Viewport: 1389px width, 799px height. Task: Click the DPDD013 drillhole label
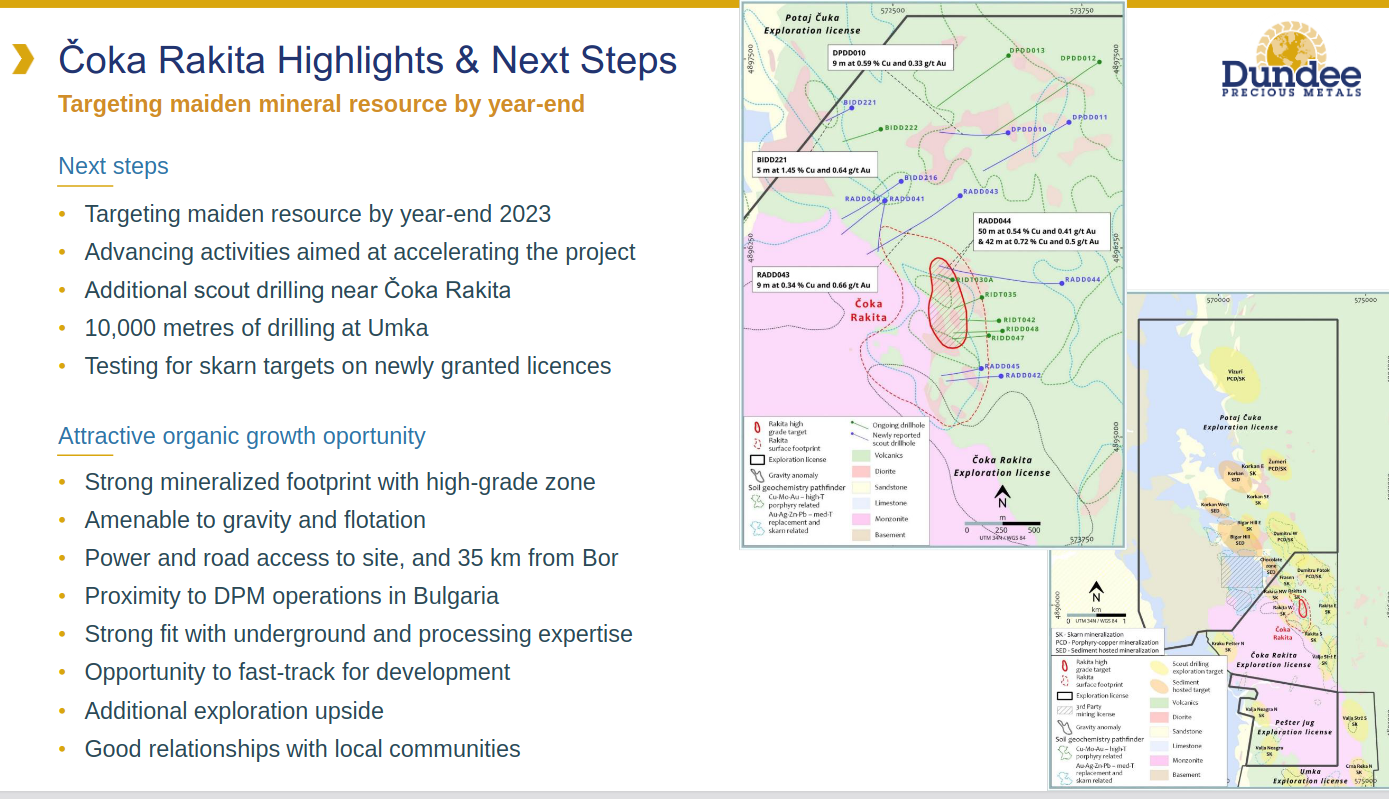pos(1027,50)
